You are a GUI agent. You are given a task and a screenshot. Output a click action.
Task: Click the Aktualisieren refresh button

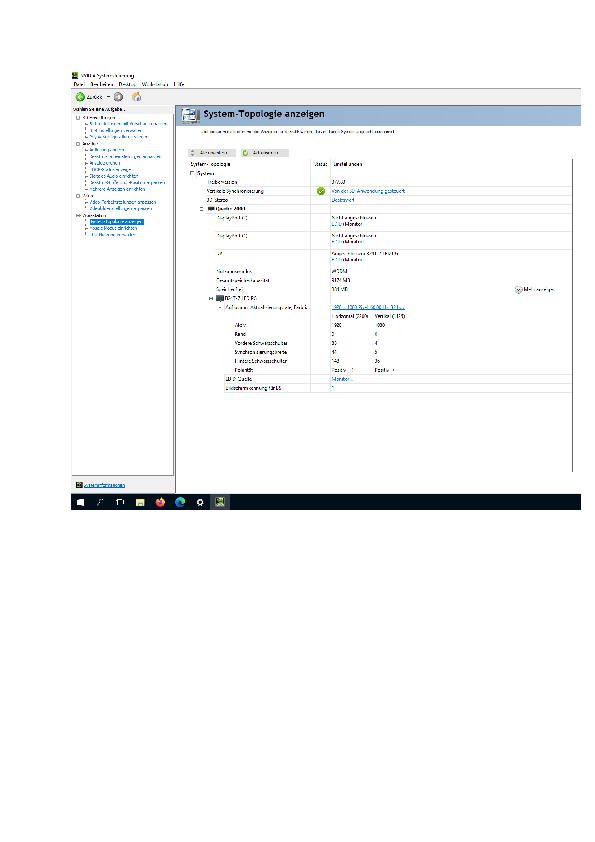pyautogui.click(x=265, y=153)
